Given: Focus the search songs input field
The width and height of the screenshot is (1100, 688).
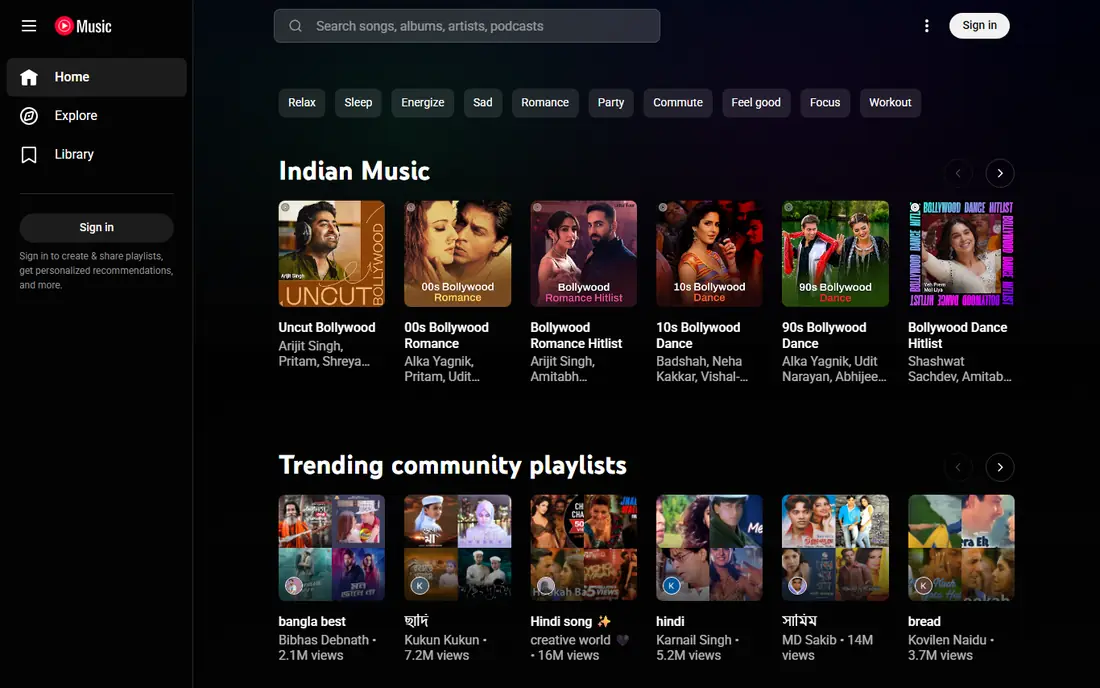Looking at the screenshot, I should point(467,26).
